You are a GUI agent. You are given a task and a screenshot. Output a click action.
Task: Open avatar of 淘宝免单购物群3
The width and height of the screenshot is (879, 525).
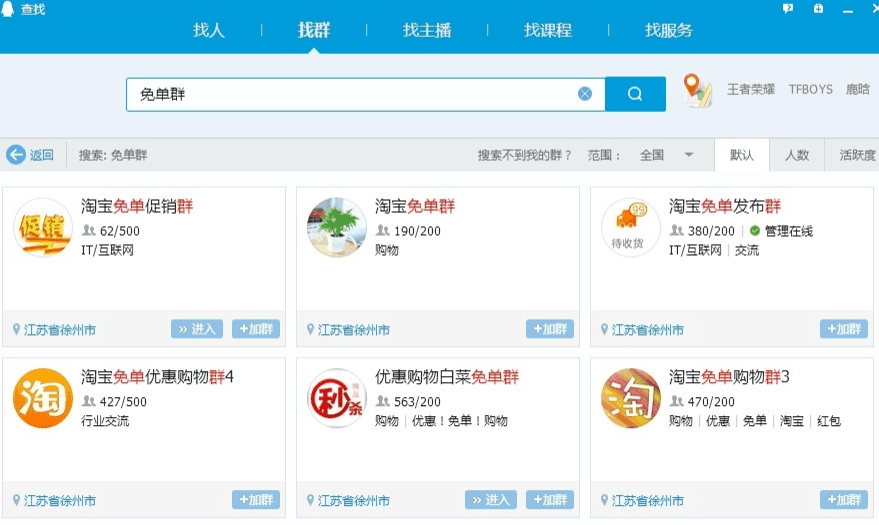(631, 398)
